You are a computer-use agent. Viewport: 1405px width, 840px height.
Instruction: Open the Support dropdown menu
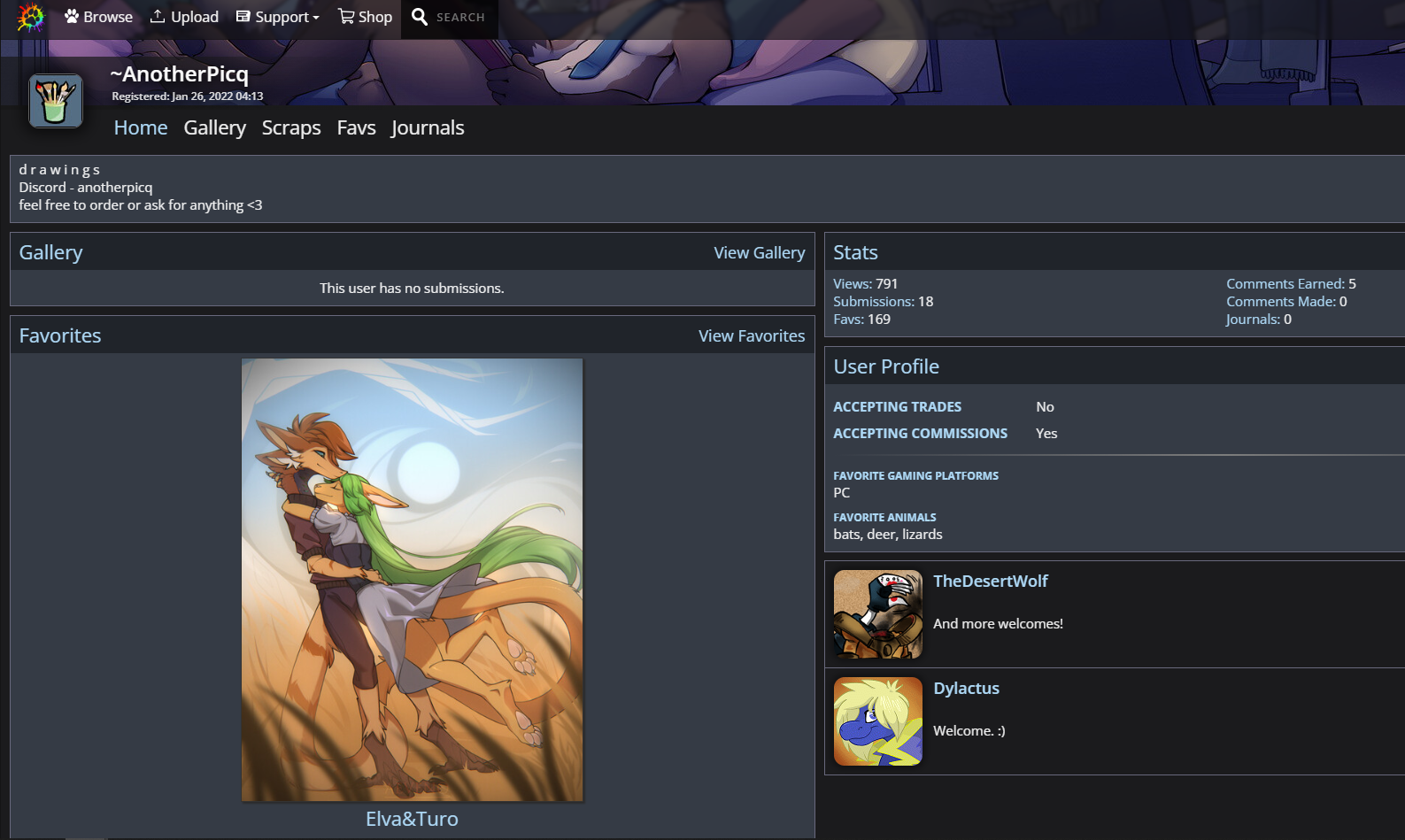coord(278,17)
